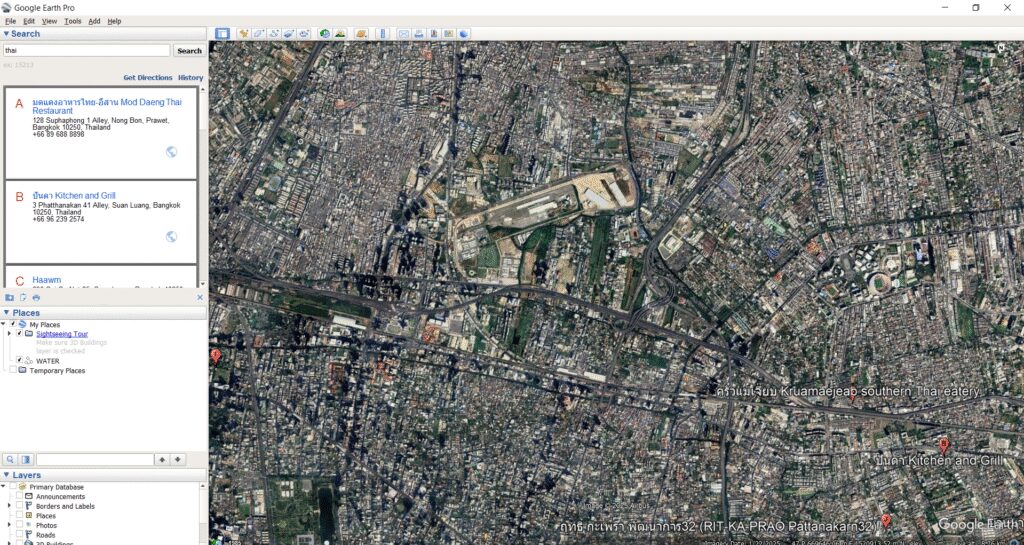Clear search results with the X icon
This screenshot has height=545, width=1024.
tap(200, 298)
